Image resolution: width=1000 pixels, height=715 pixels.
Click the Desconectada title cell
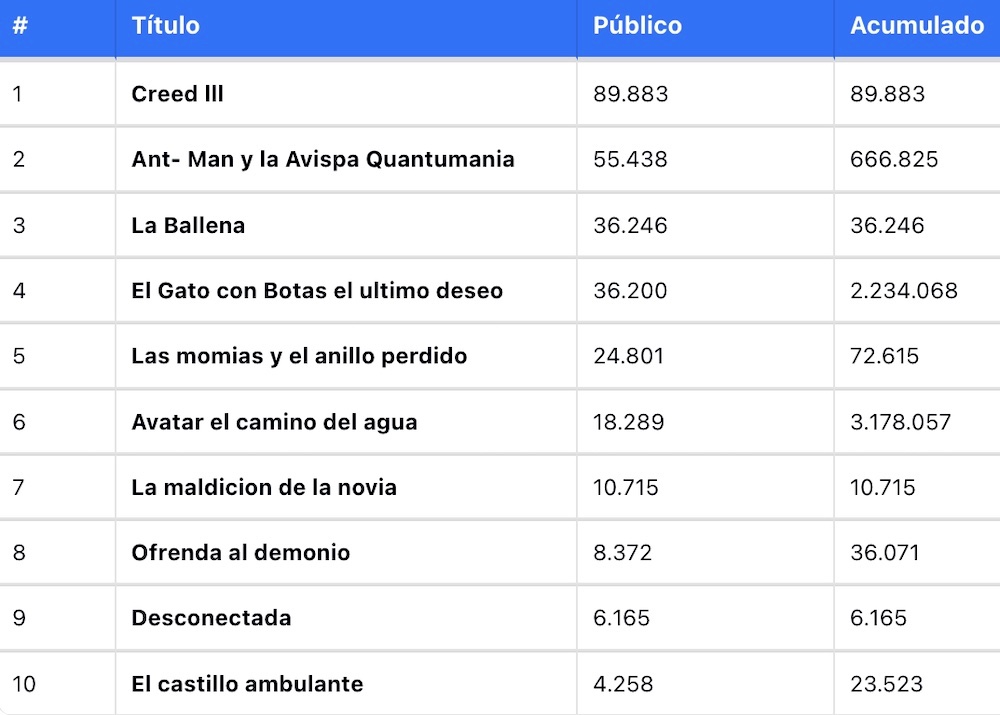(x=211, y=618)
